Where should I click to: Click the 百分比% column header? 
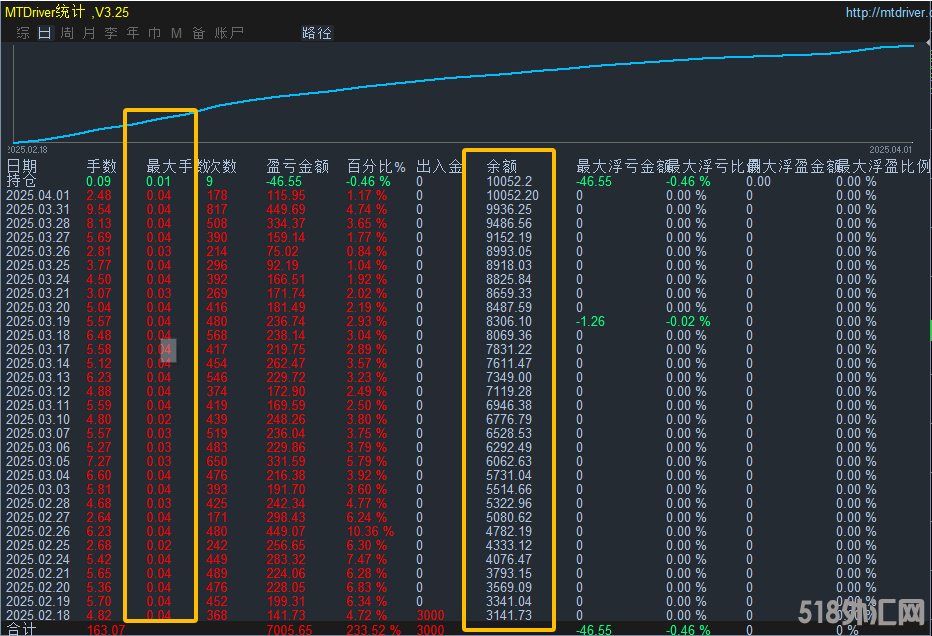[x=376, y=166]
